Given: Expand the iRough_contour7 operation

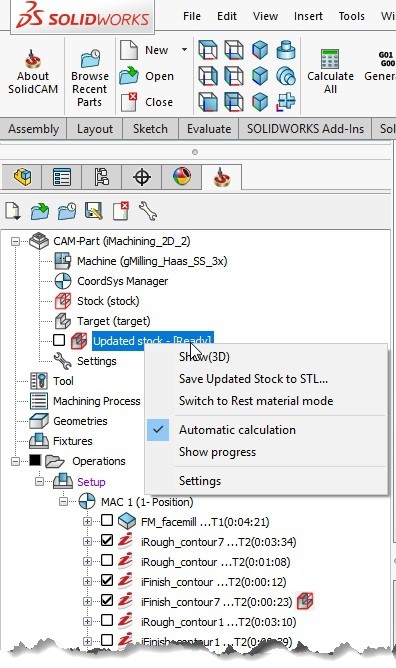Looking at the screenshot, I should (x=87, y=541).
